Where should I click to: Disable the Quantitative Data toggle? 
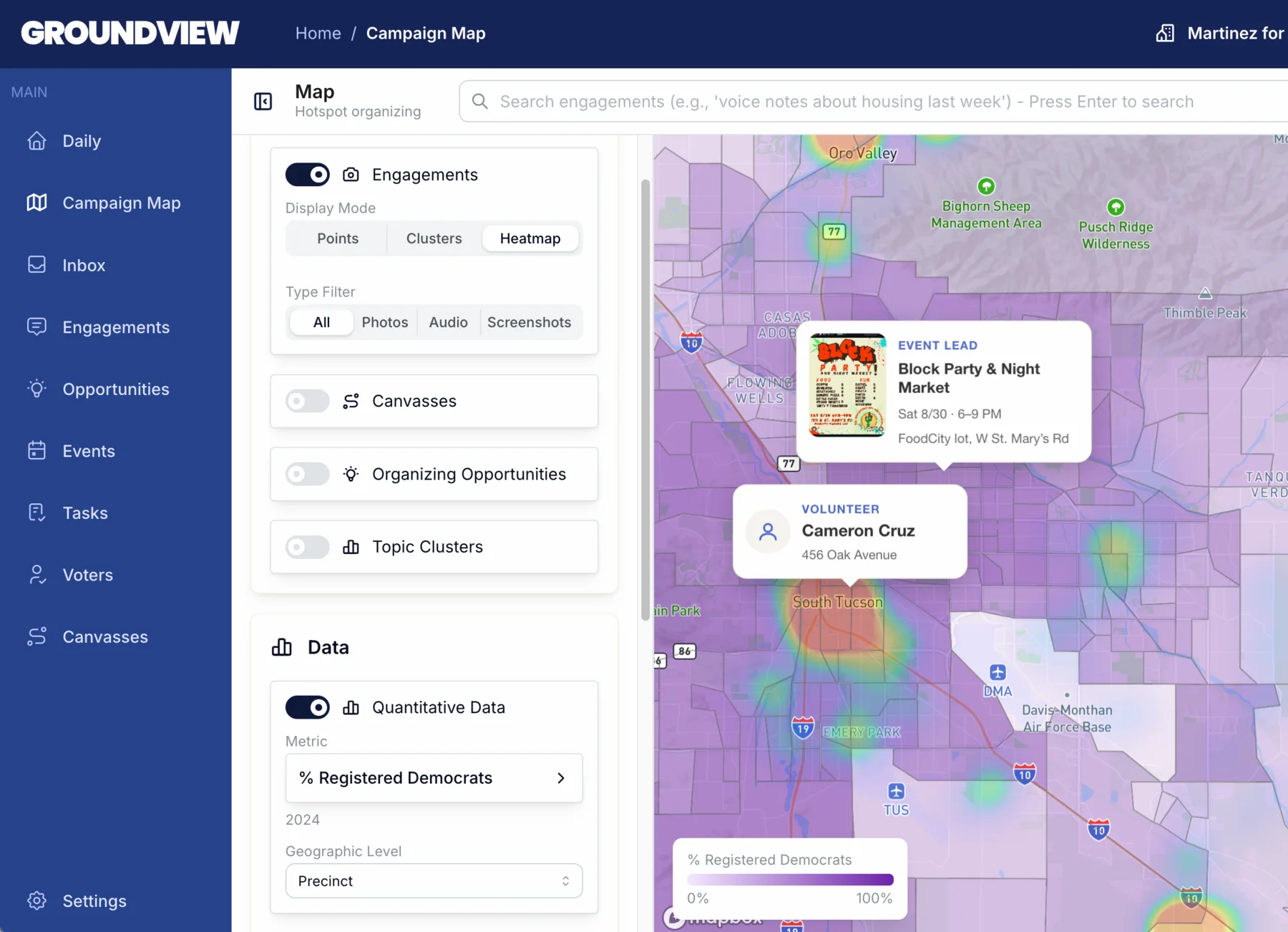pyautogui.click(x=308, y=707)
